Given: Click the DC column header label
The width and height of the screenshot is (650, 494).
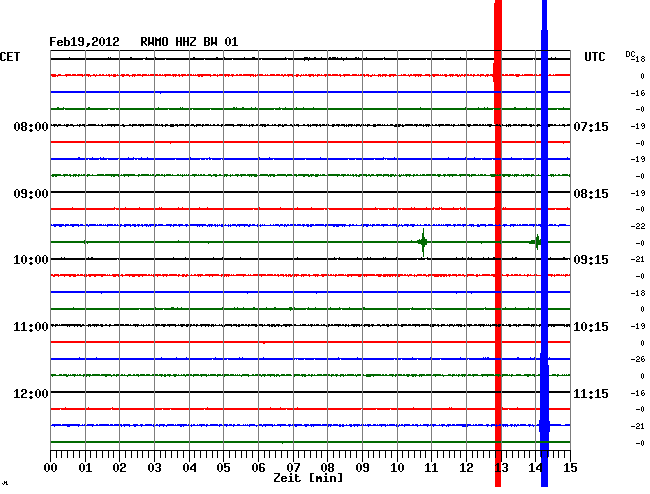Looking at the screenshot, I should [x=630, y=54].
